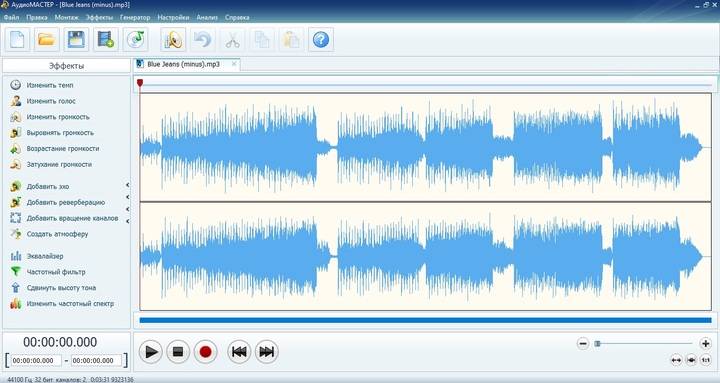Start playback with the Play button
Screen dimensions: 720x383
[151, 352]
